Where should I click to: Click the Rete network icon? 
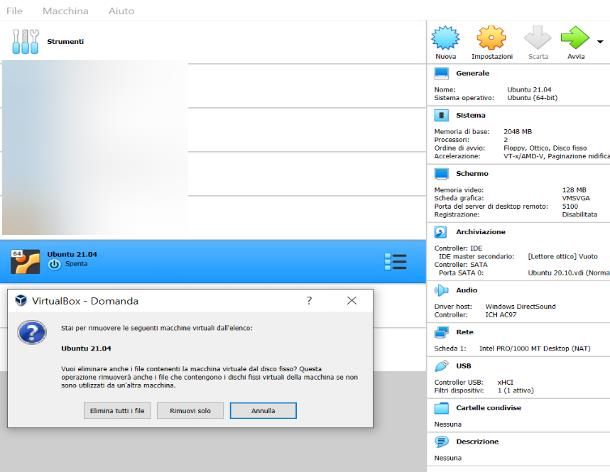tap(442, 332)
